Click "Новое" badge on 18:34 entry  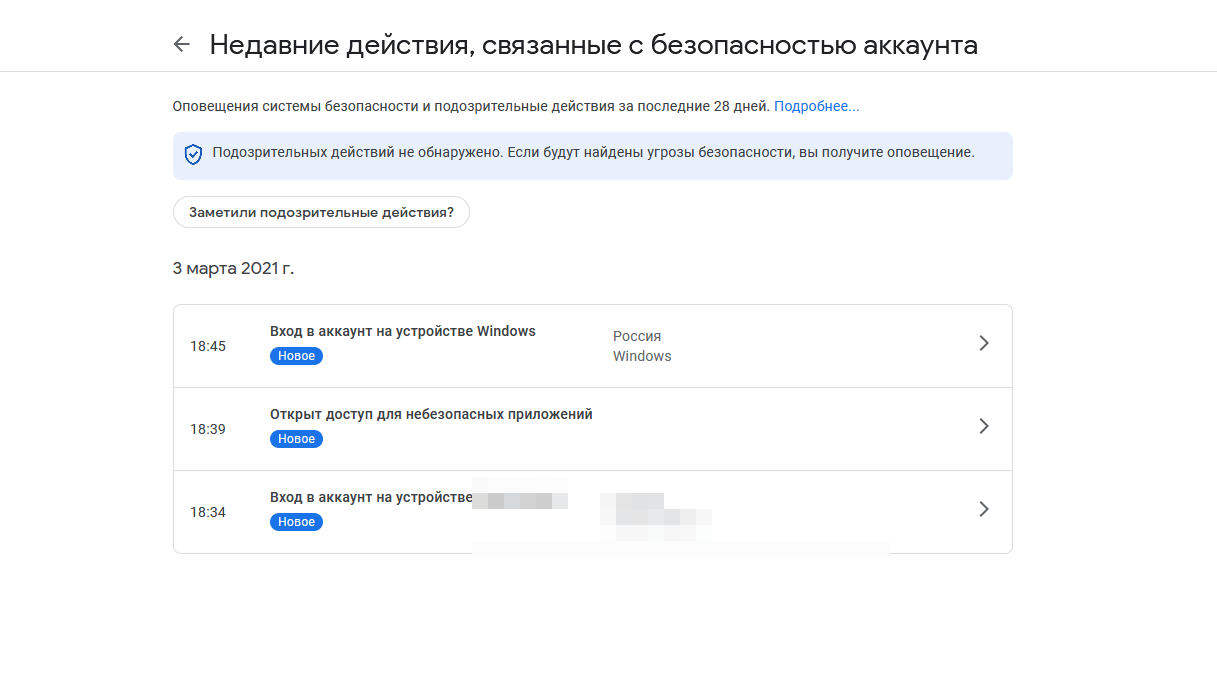pyautogui.click(x=296, y=522)
